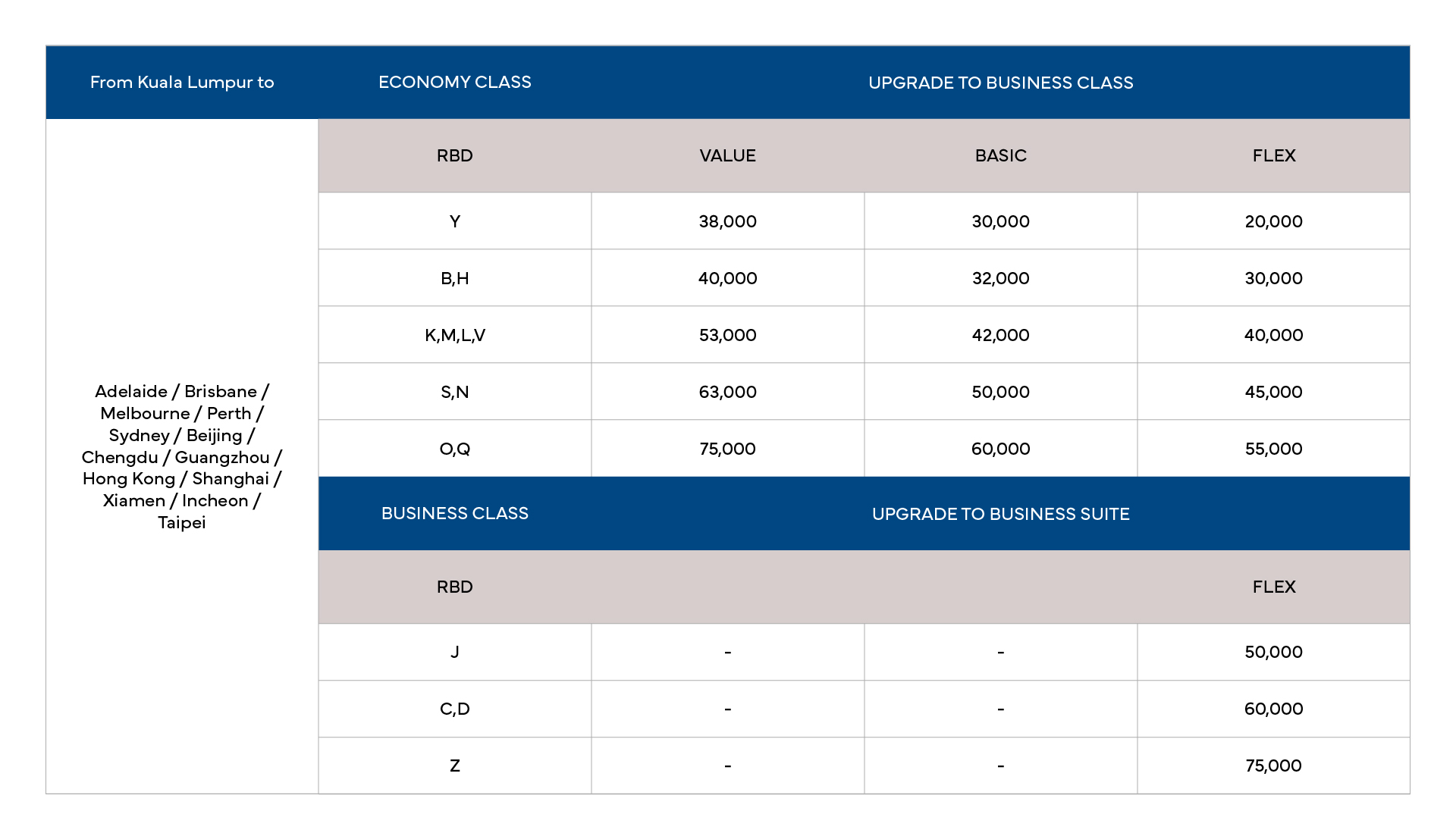This screenshot has height=836, width=1456.
Task: Click the 45,000 Flex upgrade cell
Action: click(1273, 392)
